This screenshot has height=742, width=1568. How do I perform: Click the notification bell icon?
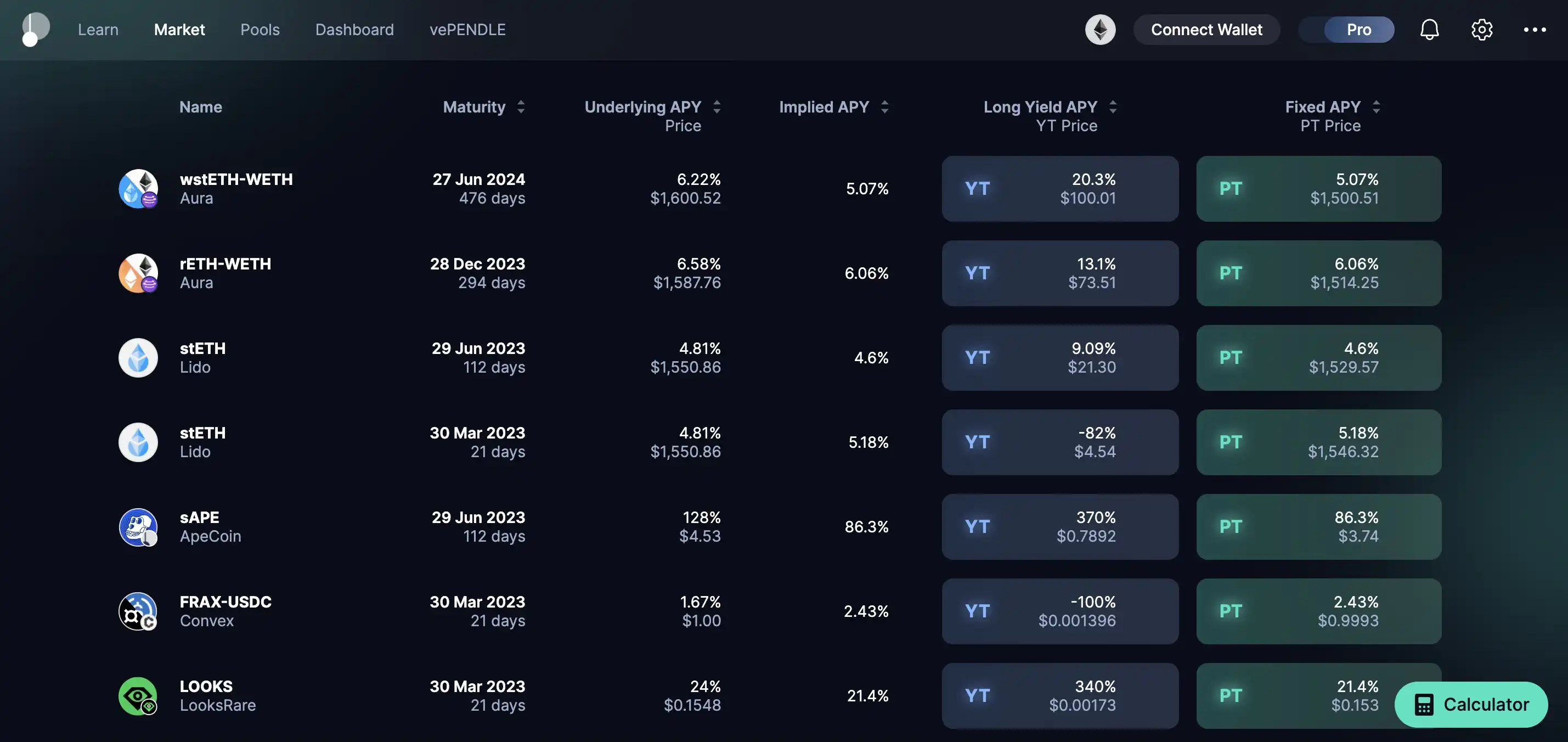click(x=1430, y=29)
